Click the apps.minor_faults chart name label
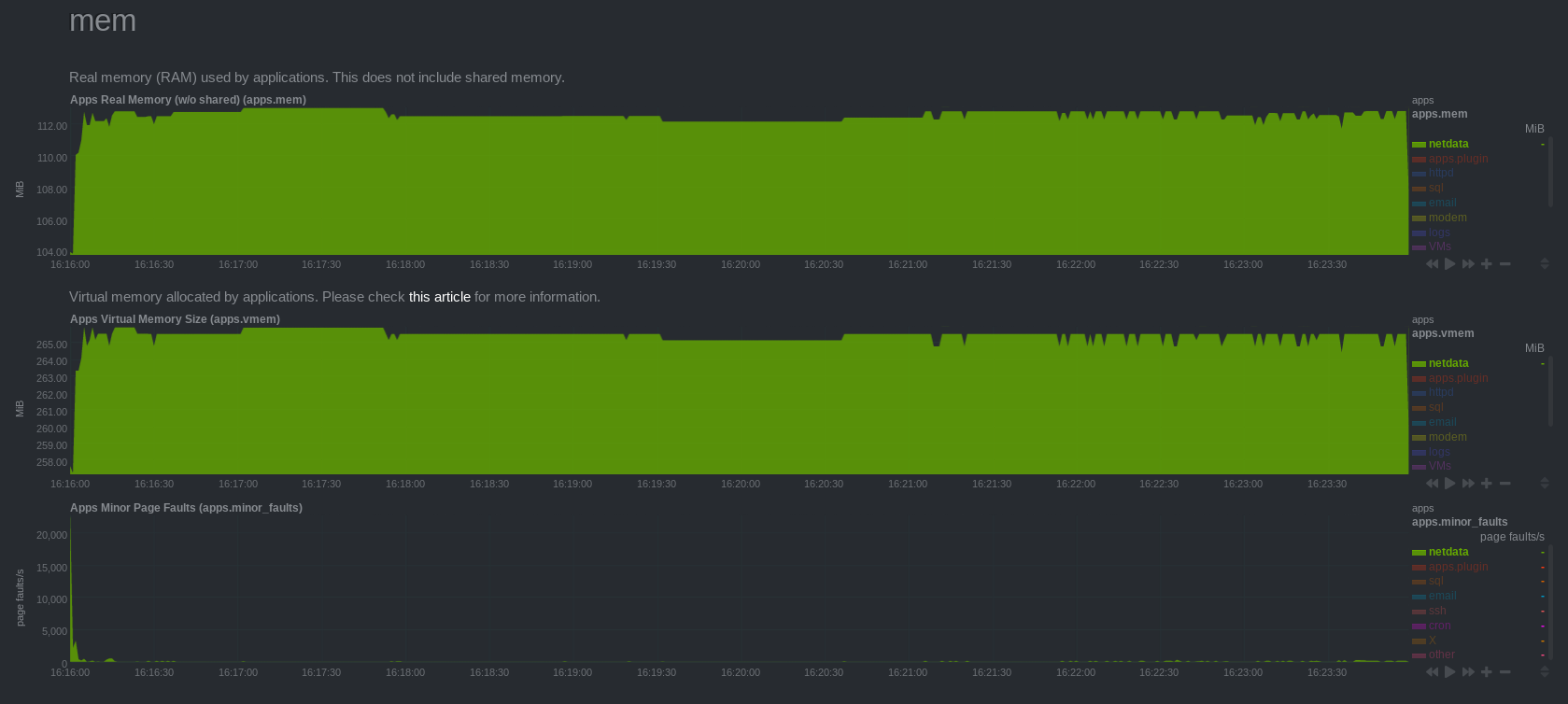 tap(1460, 522)
